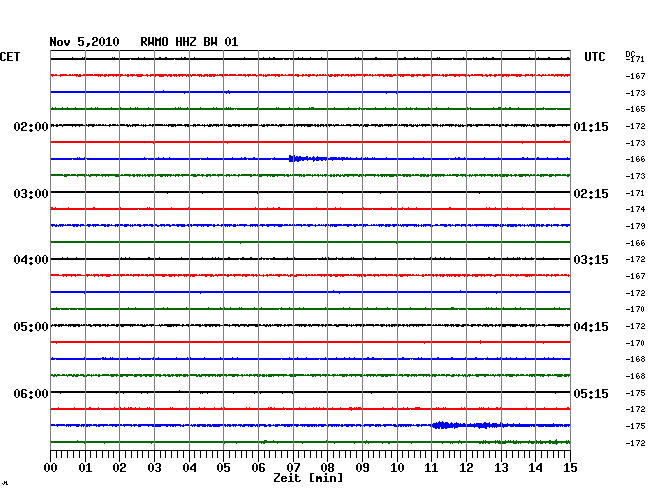Select the CET time label '02:00'
The image size is (650, 494).
pos(31,126)
